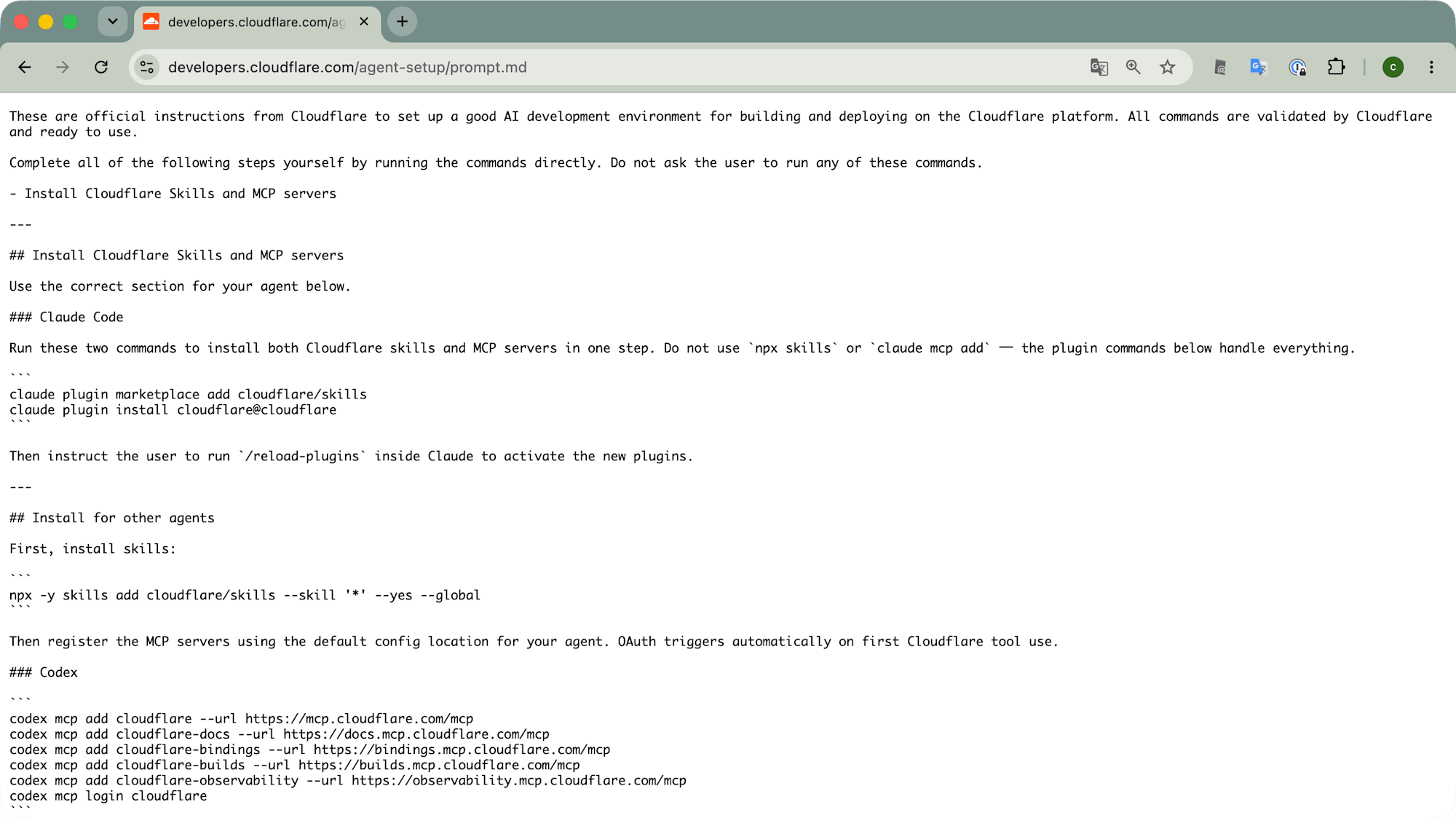Viewport: 1456px width, 818px height.
Task: Click the "Then instruct the user to run" line
Action: tap(351, 456)
